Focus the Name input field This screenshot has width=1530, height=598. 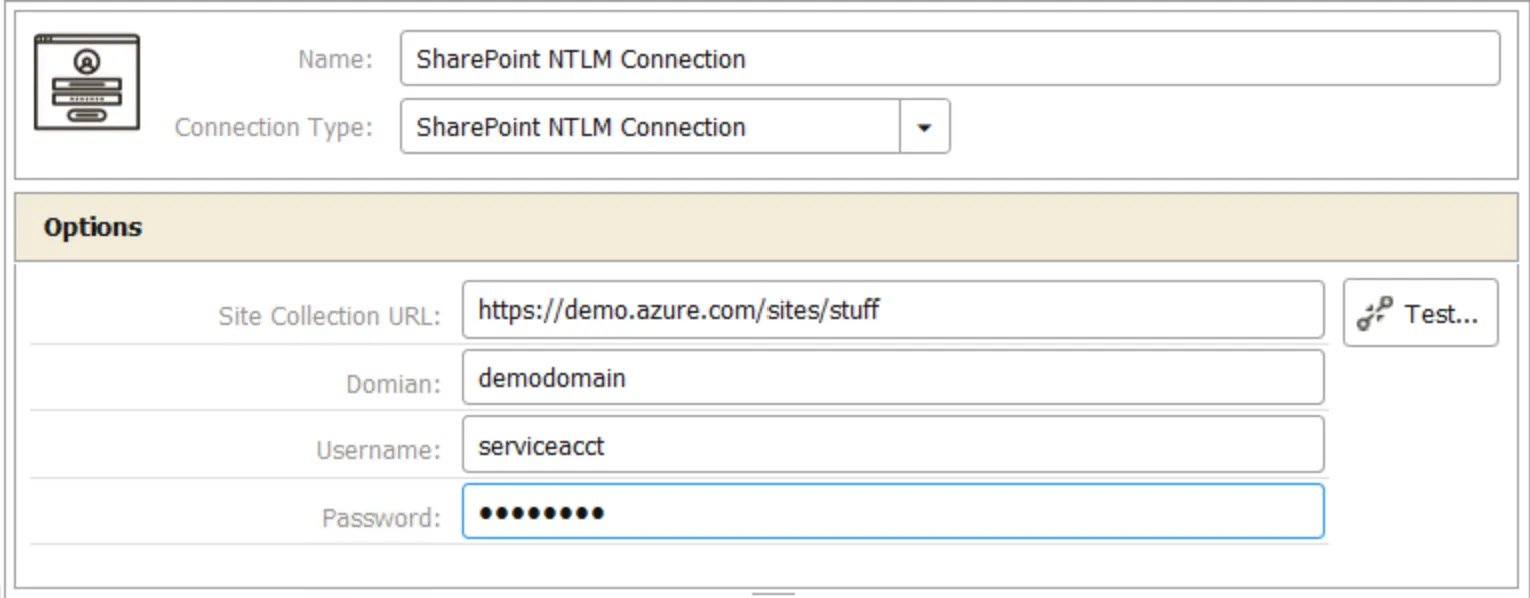tap(950, 58)
